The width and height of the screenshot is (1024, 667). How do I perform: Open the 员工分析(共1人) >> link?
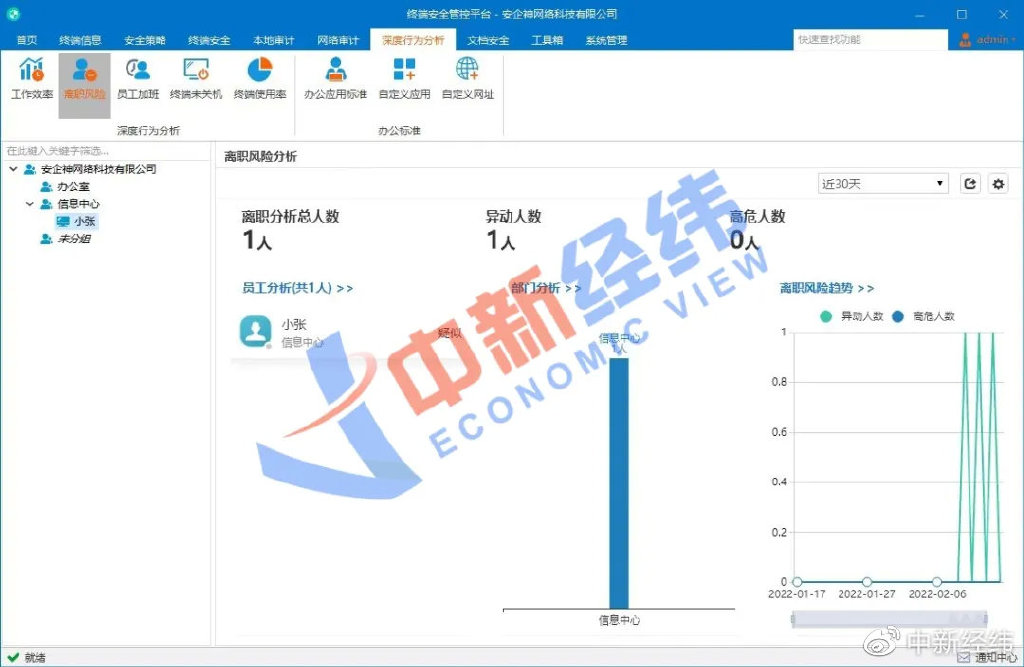pos(297,287)
